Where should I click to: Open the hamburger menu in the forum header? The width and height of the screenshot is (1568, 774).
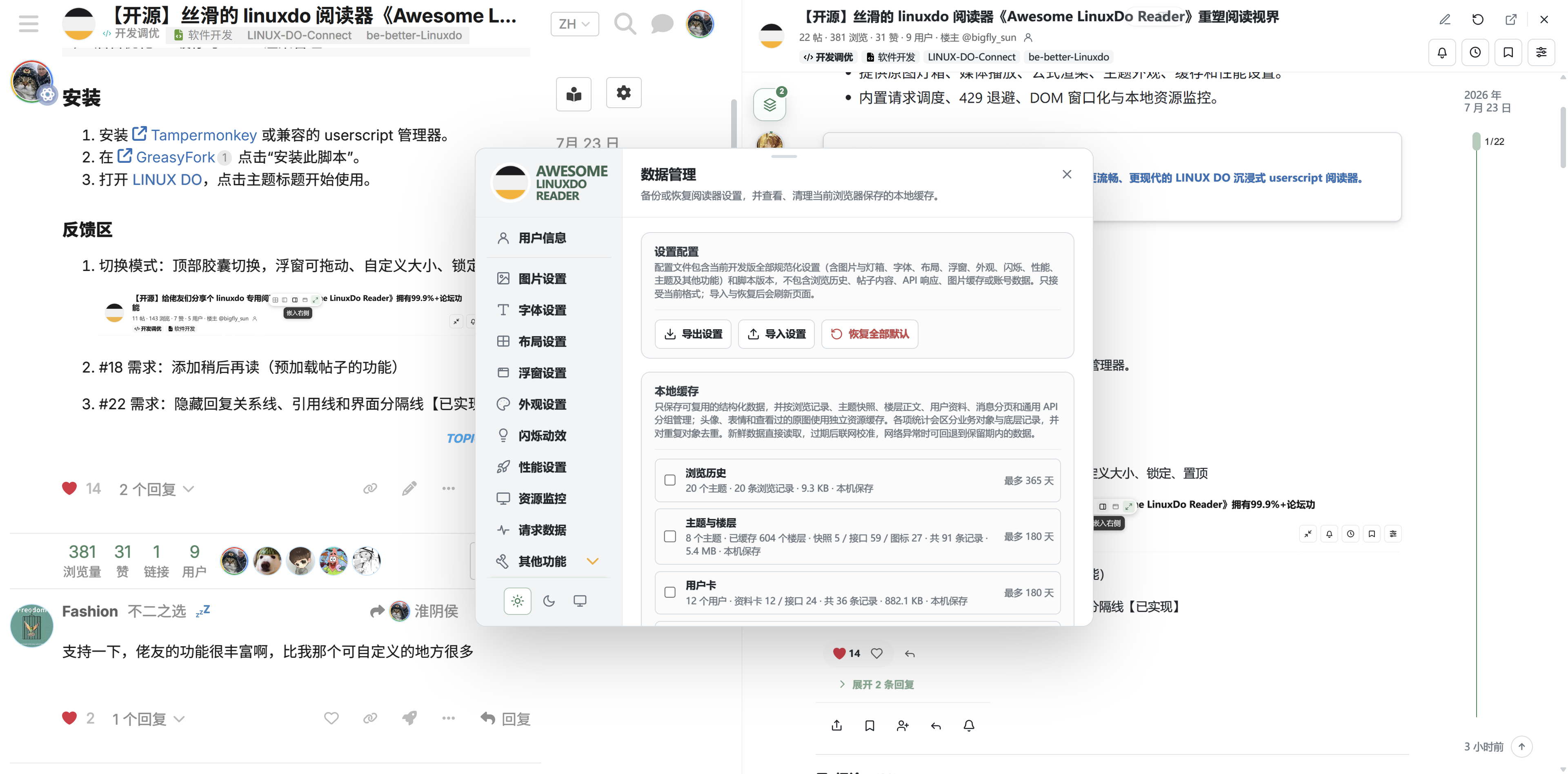[x=29, y=24]
